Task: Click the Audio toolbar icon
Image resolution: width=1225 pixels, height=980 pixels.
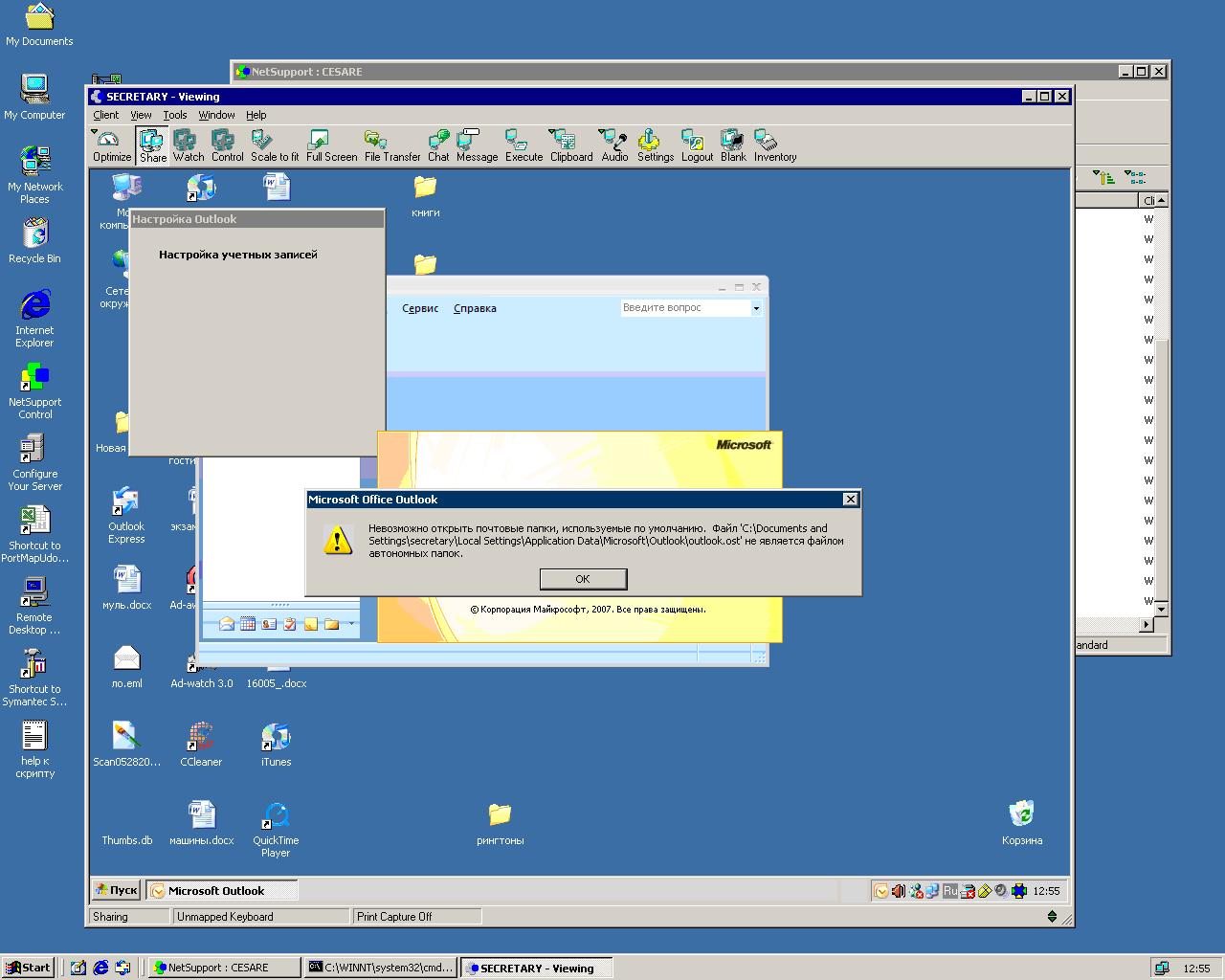Action: (614, 145)
